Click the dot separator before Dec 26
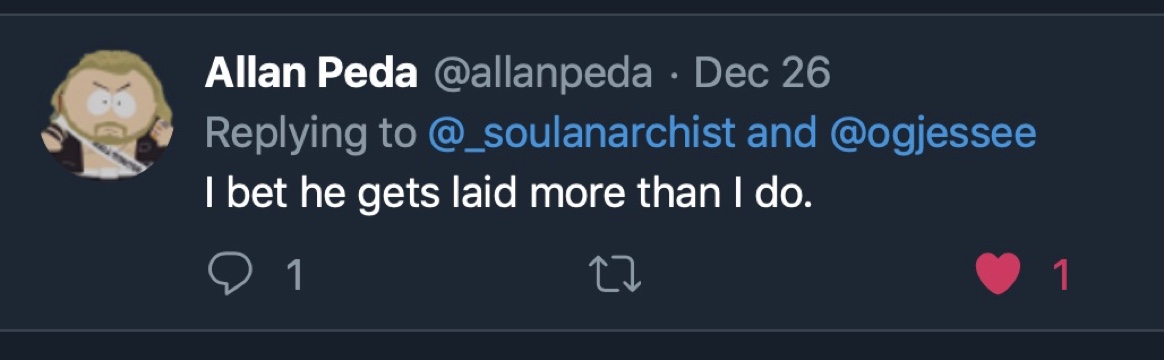The width and height of the screenshot is (1164, 360). 673,75
